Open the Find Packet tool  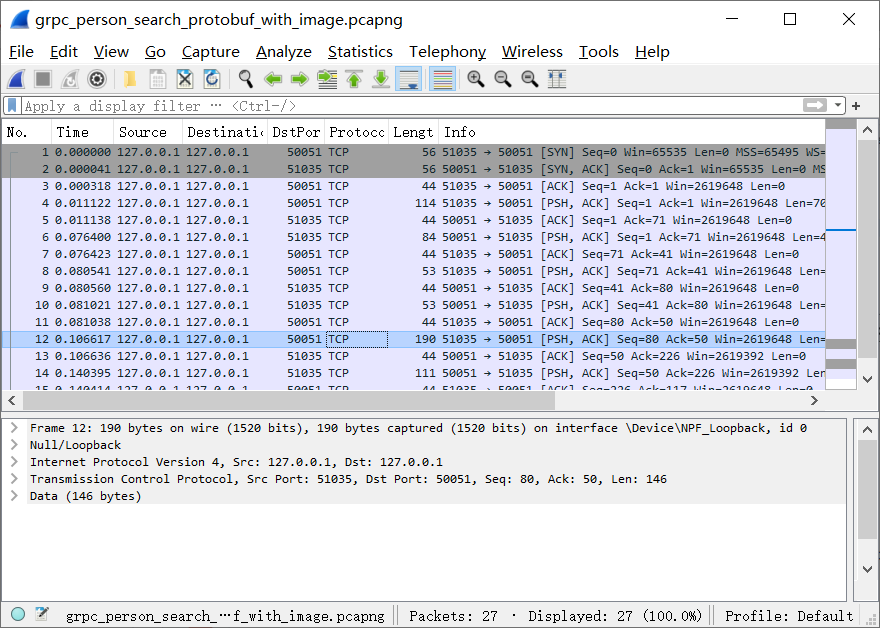point(245,79)
